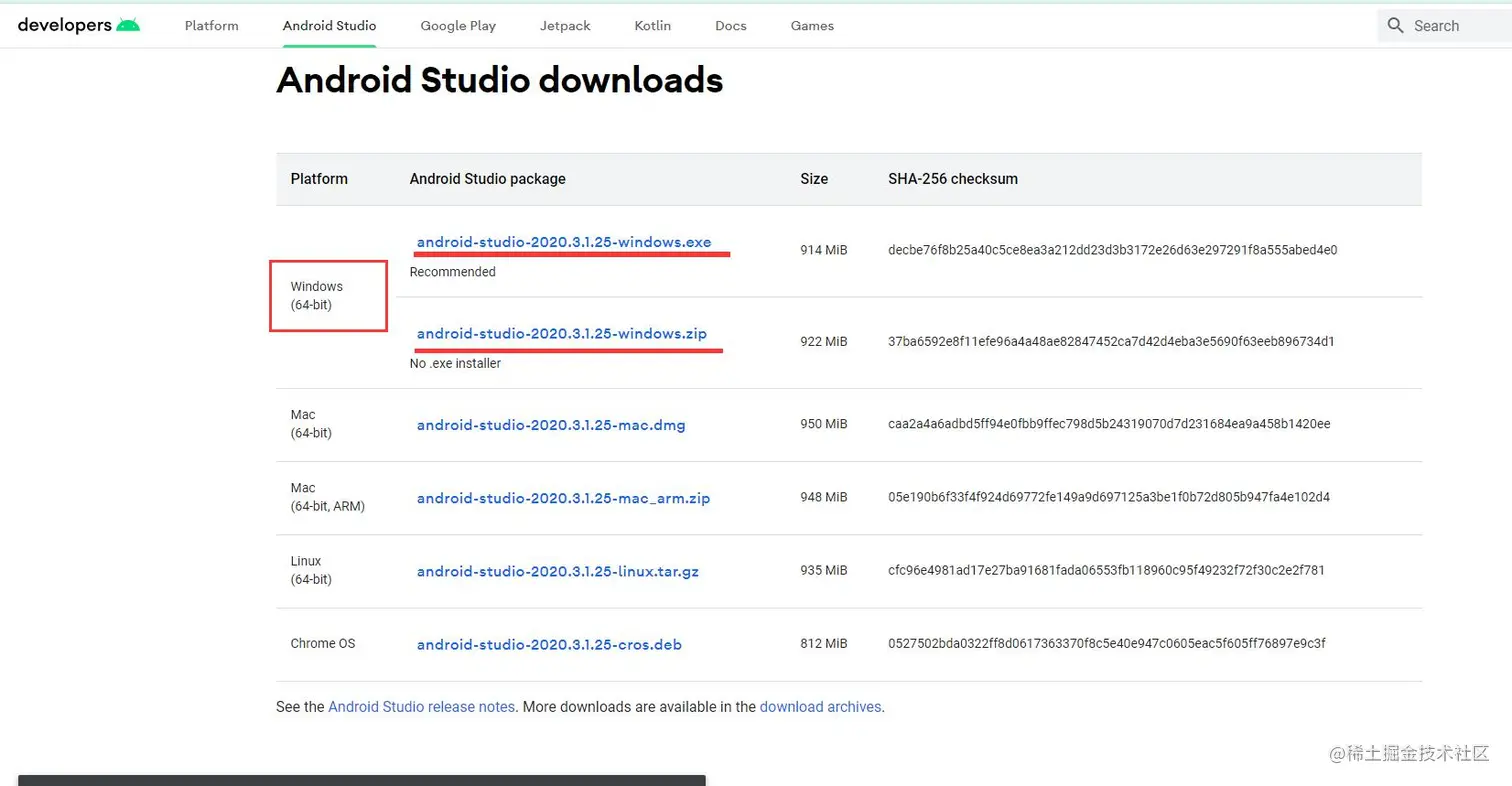Download android-studio-2020.3.1.25-mac_arm.zip

pos(563,498)
